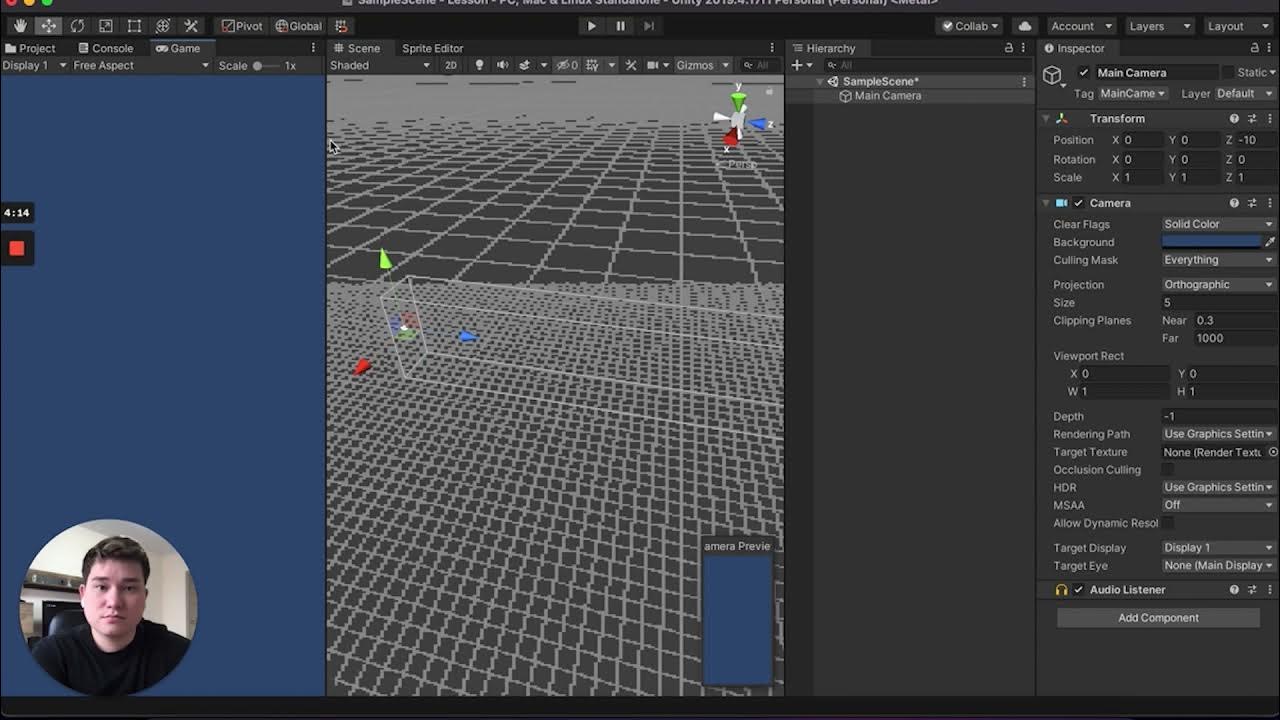The image size is (1280, 720).
Task: Toggle Allow Dynamic Resolution checkbox
Action: (1168, 523)
